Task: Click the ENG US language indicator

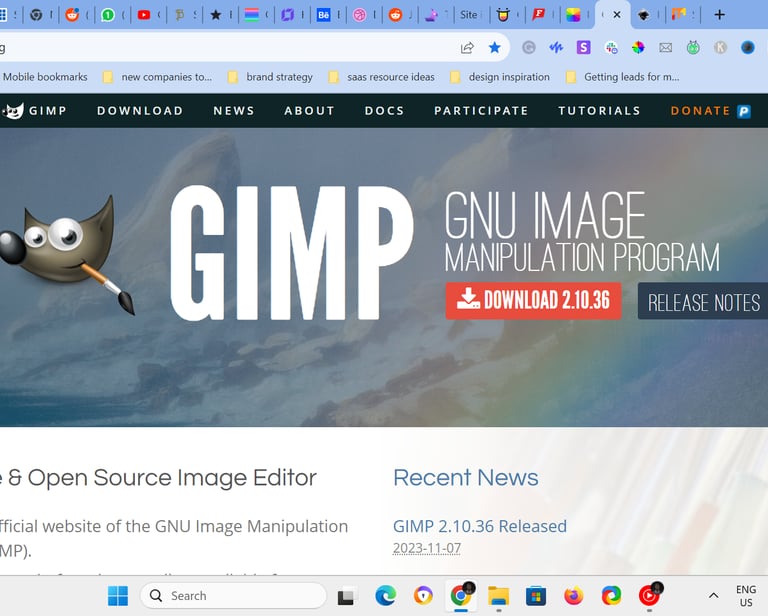Action: coord(746,596)
